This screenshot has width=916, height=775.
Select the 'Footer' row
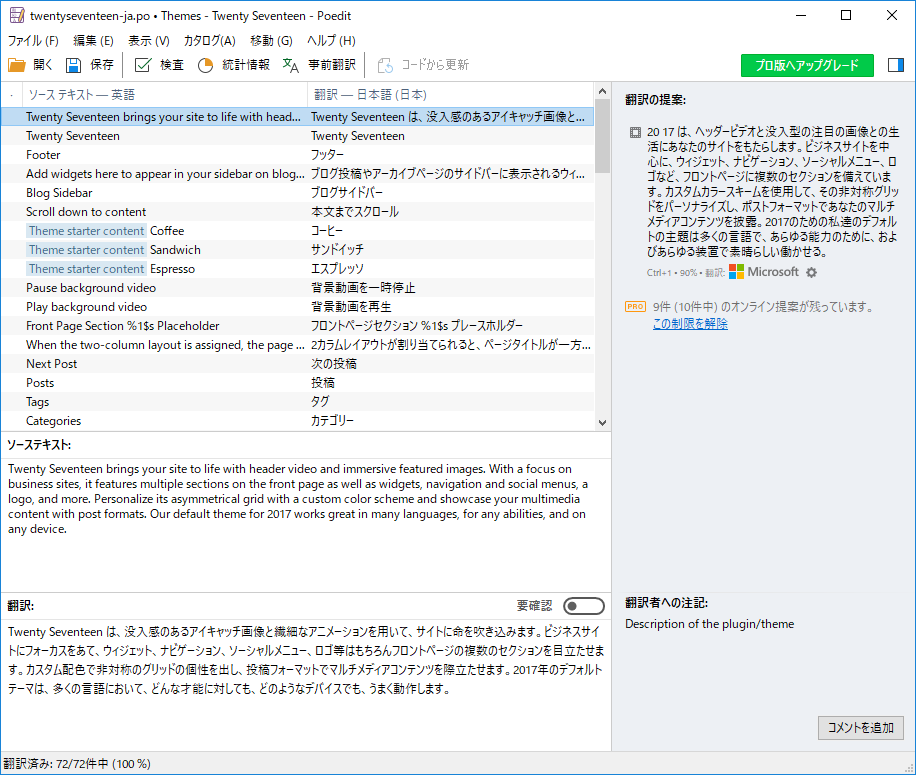pyautogui.click(x=298, y=155)
